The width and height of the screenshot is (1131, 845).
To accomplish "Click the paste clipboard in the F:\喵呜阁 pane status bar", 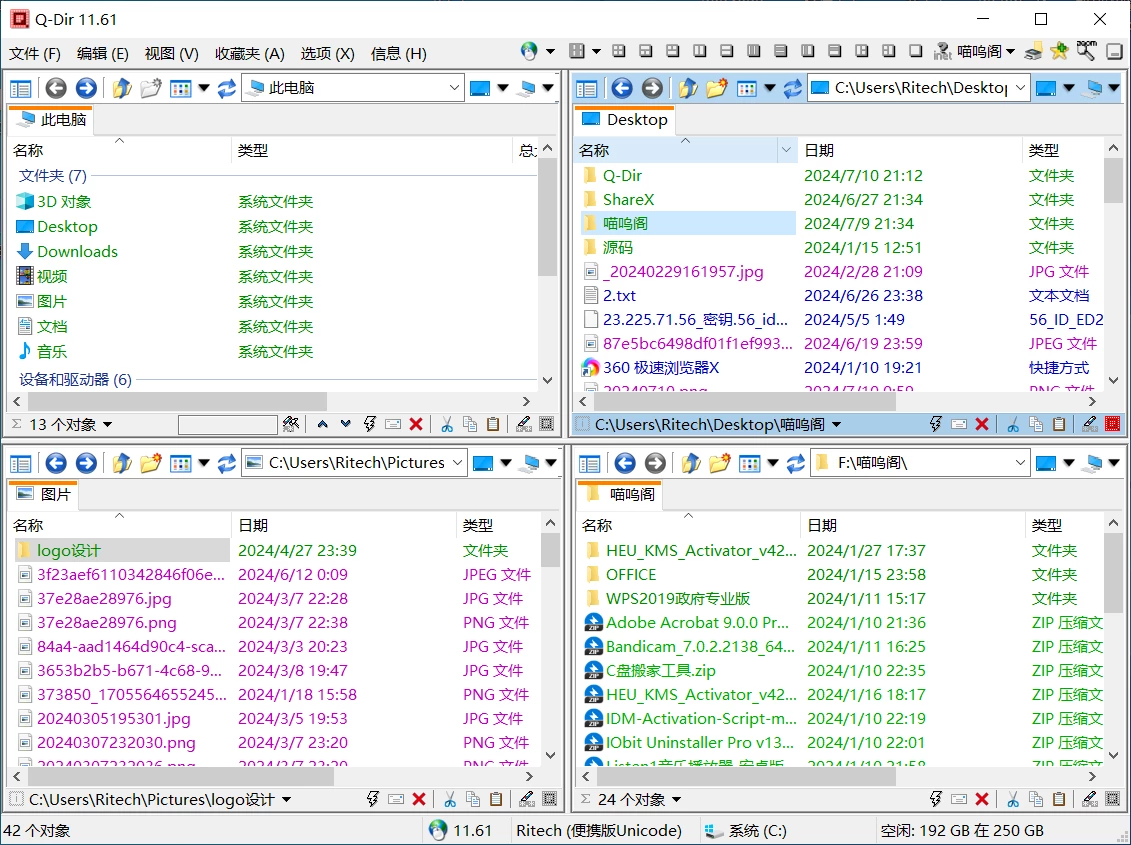I will coord(1059,799).
